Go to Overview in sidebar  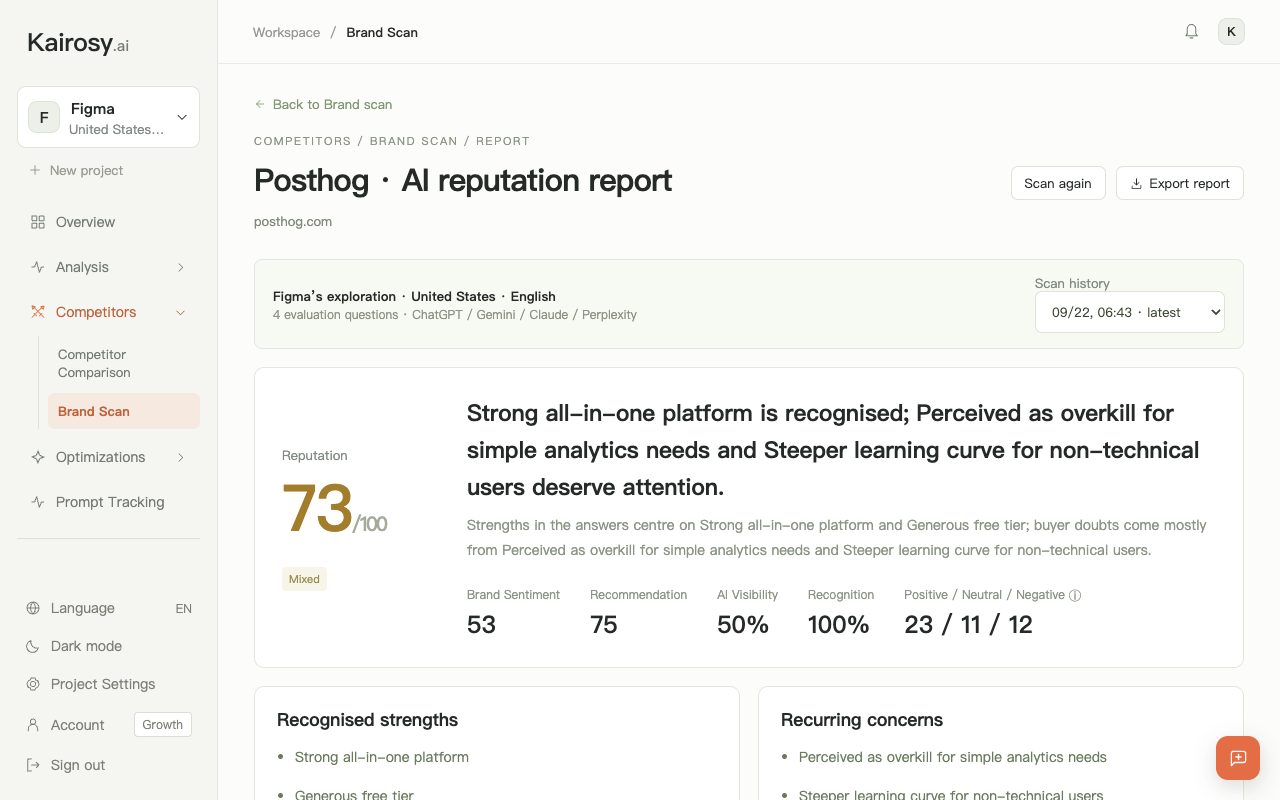[108, 222]
